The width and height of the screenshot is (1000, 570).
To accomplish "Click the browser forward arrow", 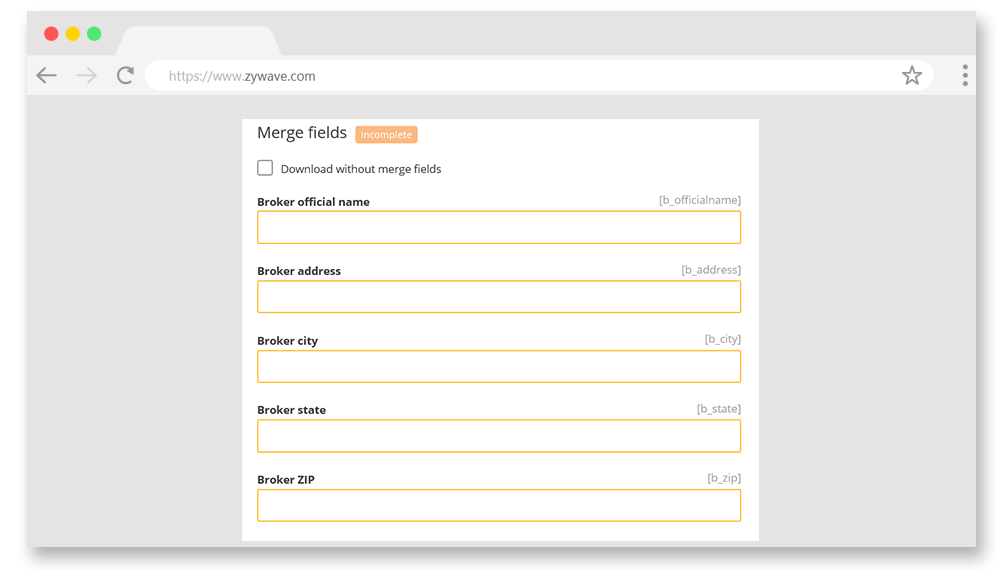I will 86,75.
